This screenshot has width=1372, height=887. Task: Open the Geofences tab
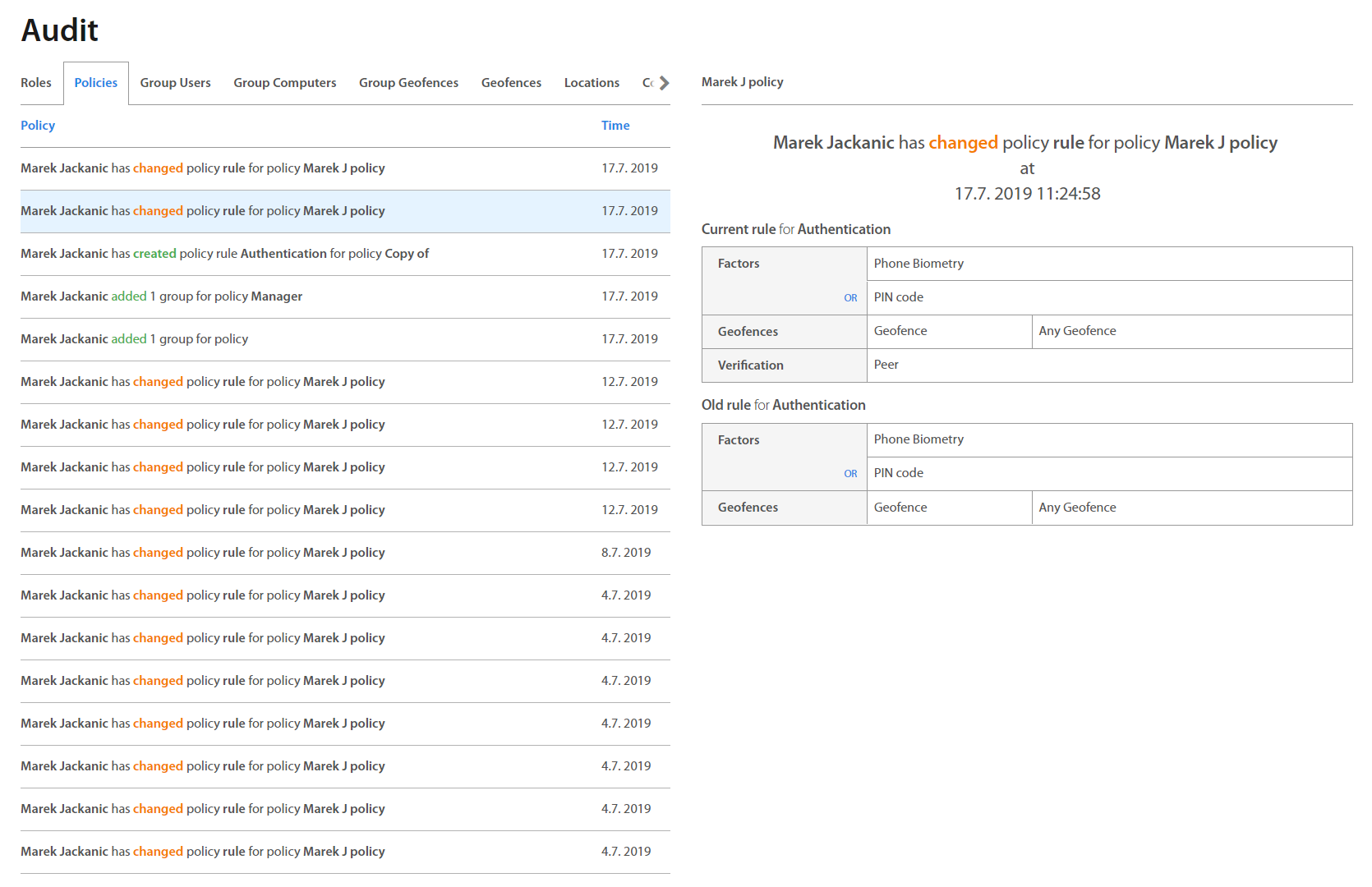click(511, 83)
